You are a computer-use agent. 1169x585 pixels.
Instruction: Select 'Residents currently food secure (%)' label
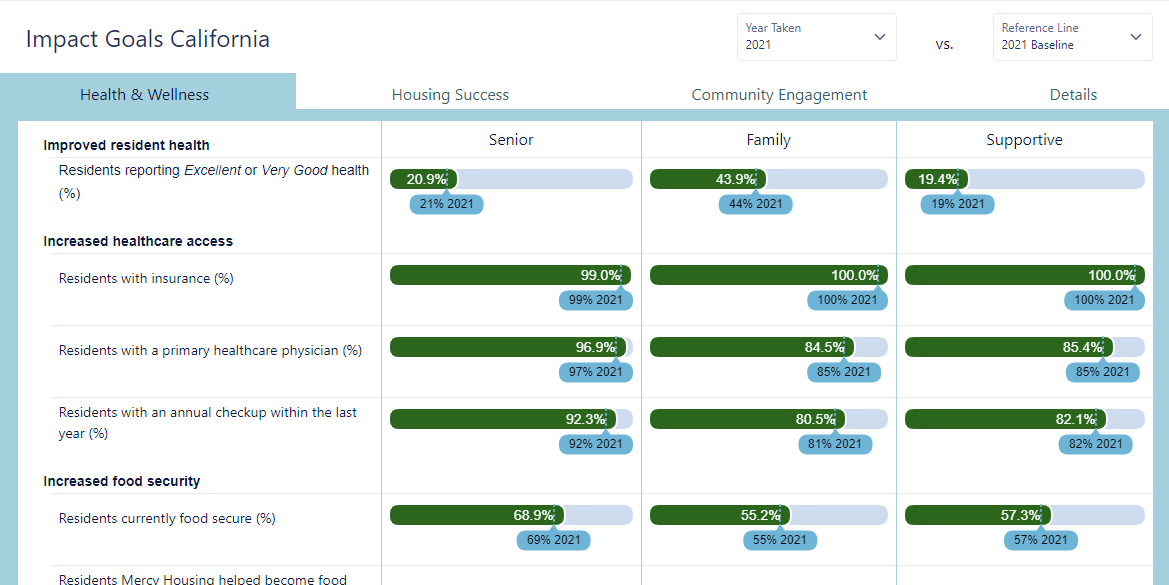click(167, 519)
